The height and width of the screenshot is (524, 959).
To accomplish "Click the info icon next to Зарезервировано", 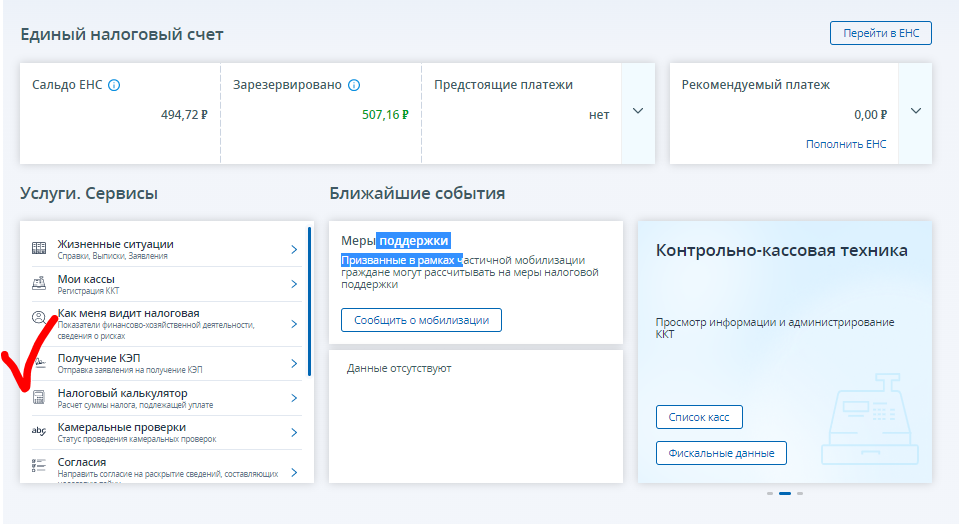I will (354, 85).
